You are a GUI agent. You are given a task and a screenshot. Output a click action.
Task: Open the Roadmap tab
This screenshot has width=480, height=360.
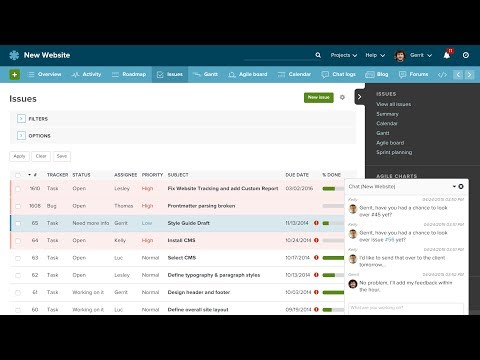click(x=129, y=74)
